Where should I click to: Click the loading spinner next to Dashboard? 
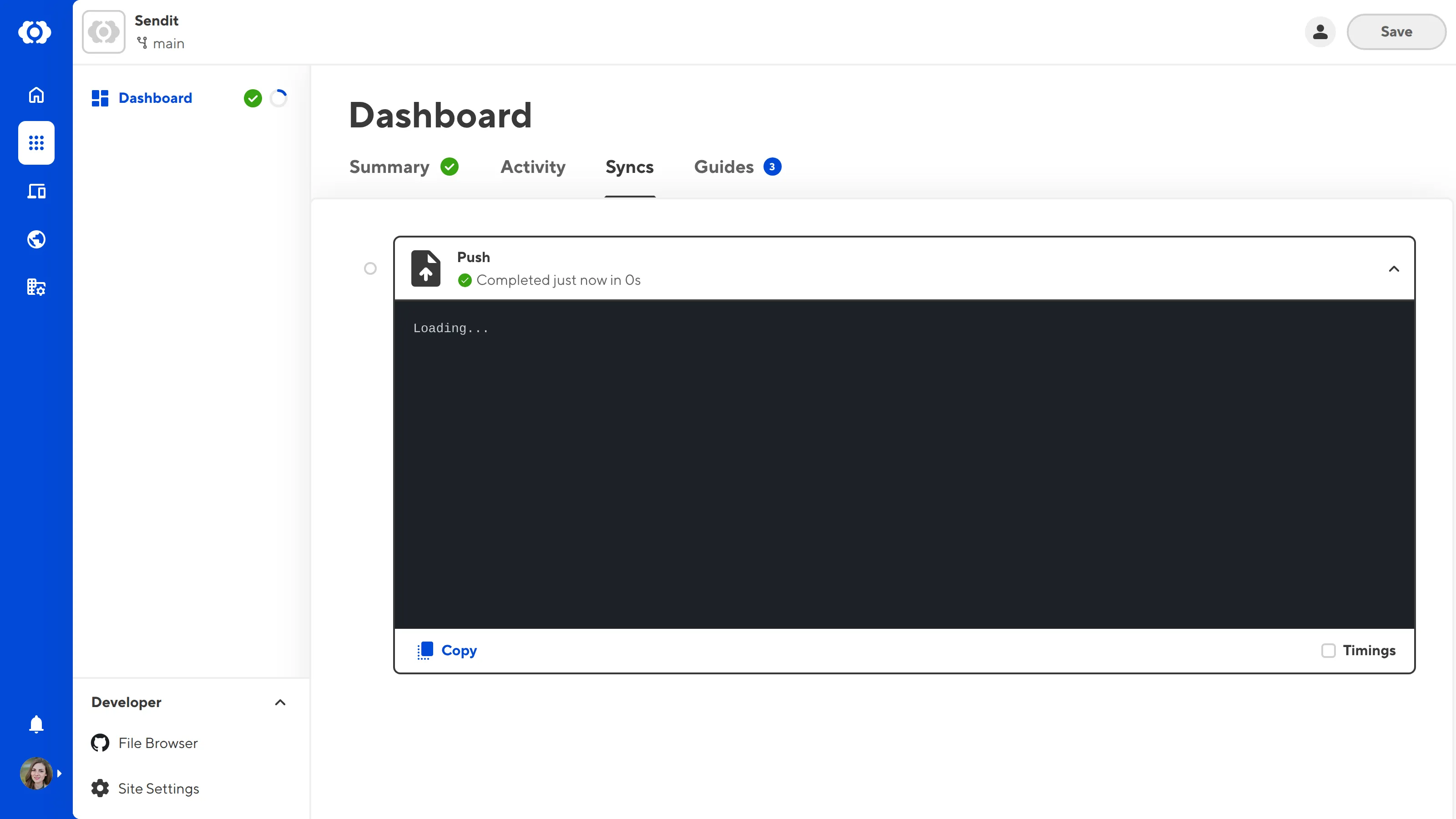pyautogui.click(x=278, y=98)
